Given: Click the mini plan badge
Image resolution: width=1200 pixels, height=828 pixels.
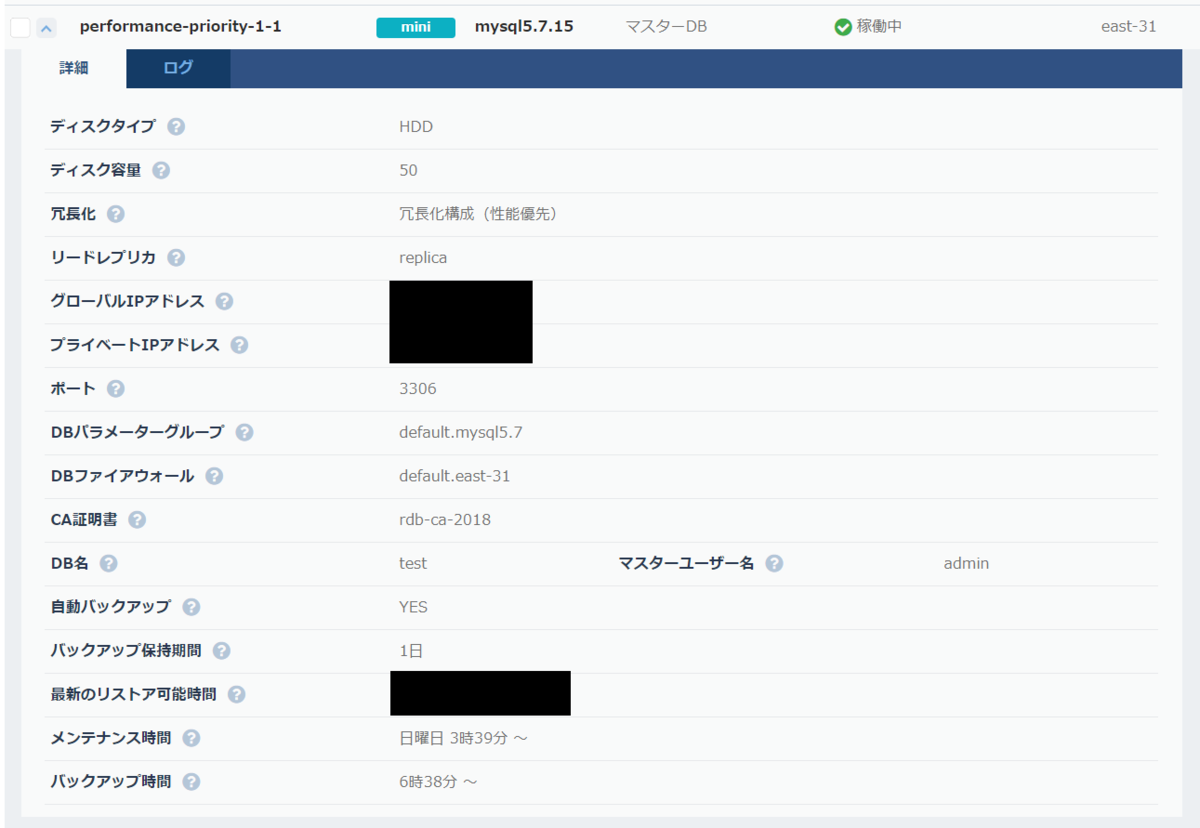Looking at the screenshot, I should 415,27.
